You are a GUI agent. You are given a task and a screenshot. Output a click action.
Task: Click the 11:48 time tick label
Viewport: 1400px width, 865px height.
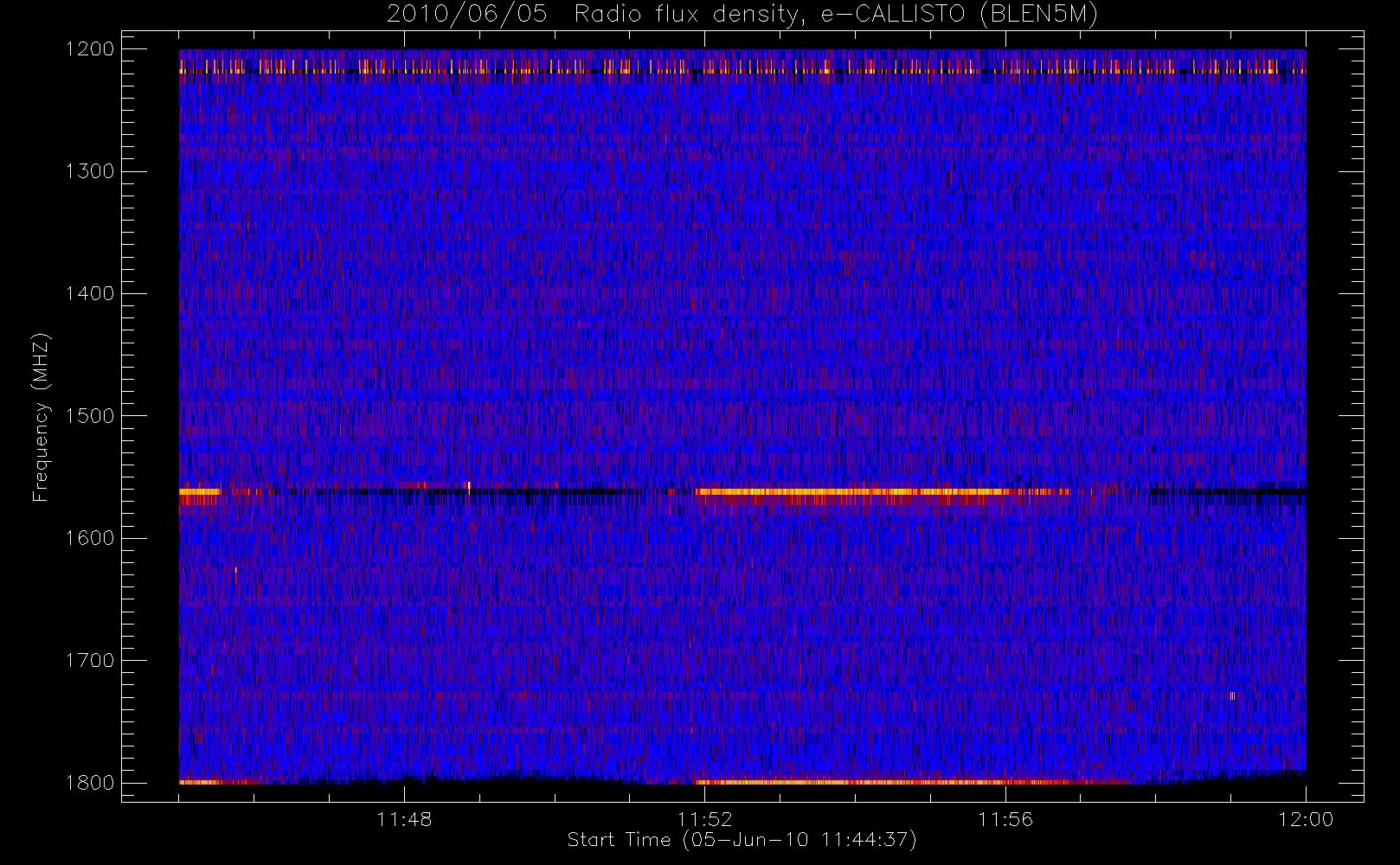(404, 819)
